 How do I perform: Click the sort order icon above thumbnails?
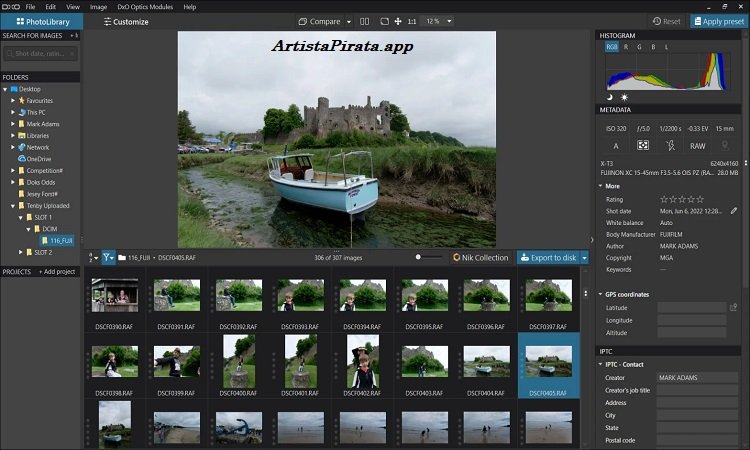(92, 258)
